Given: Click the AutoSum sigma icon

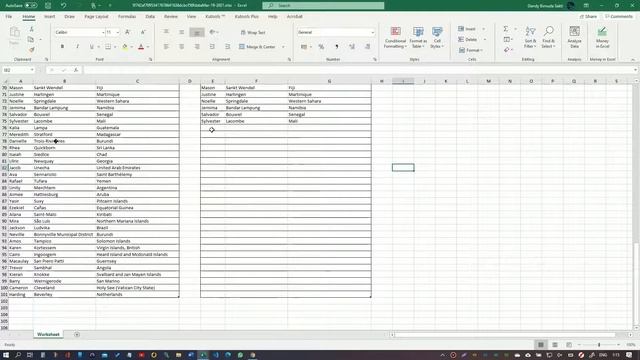Looking at the screenshot, I should (506, 29).
